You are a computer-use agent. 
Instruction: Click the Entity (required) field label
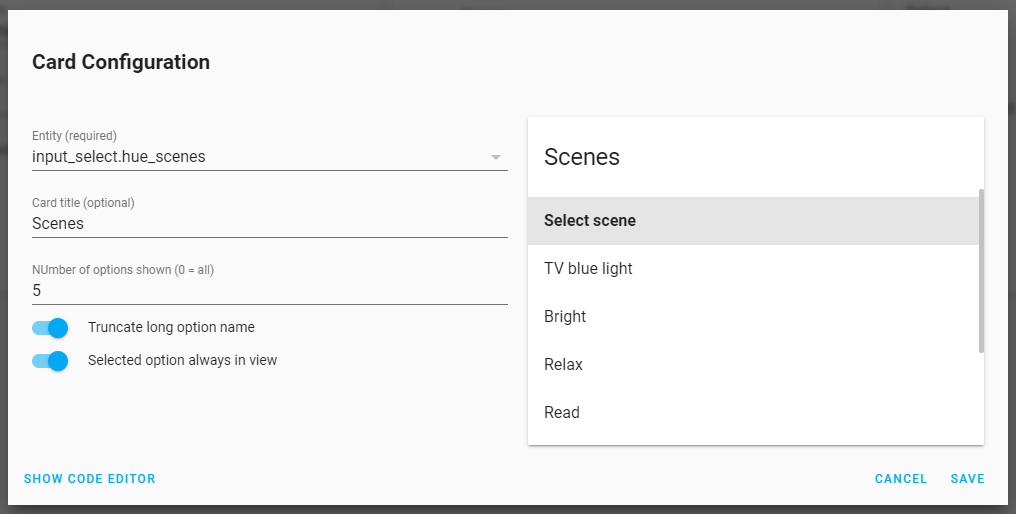(74, 136)
